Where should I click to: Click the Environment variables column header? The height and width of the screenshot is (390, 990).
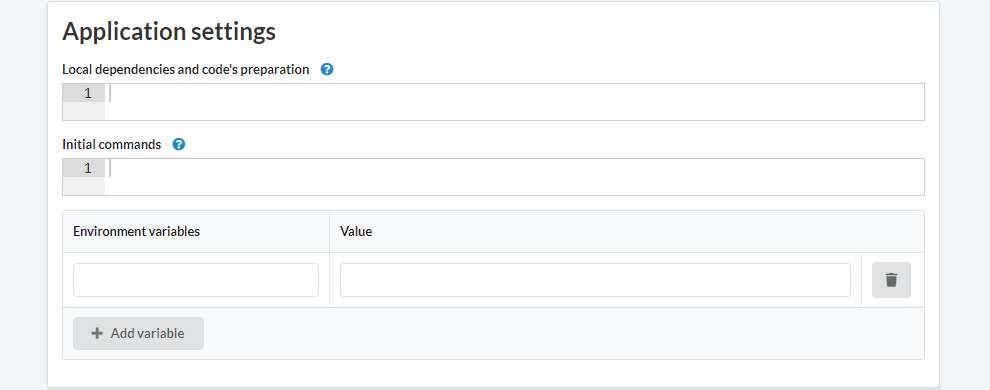(x=136, y=232)
